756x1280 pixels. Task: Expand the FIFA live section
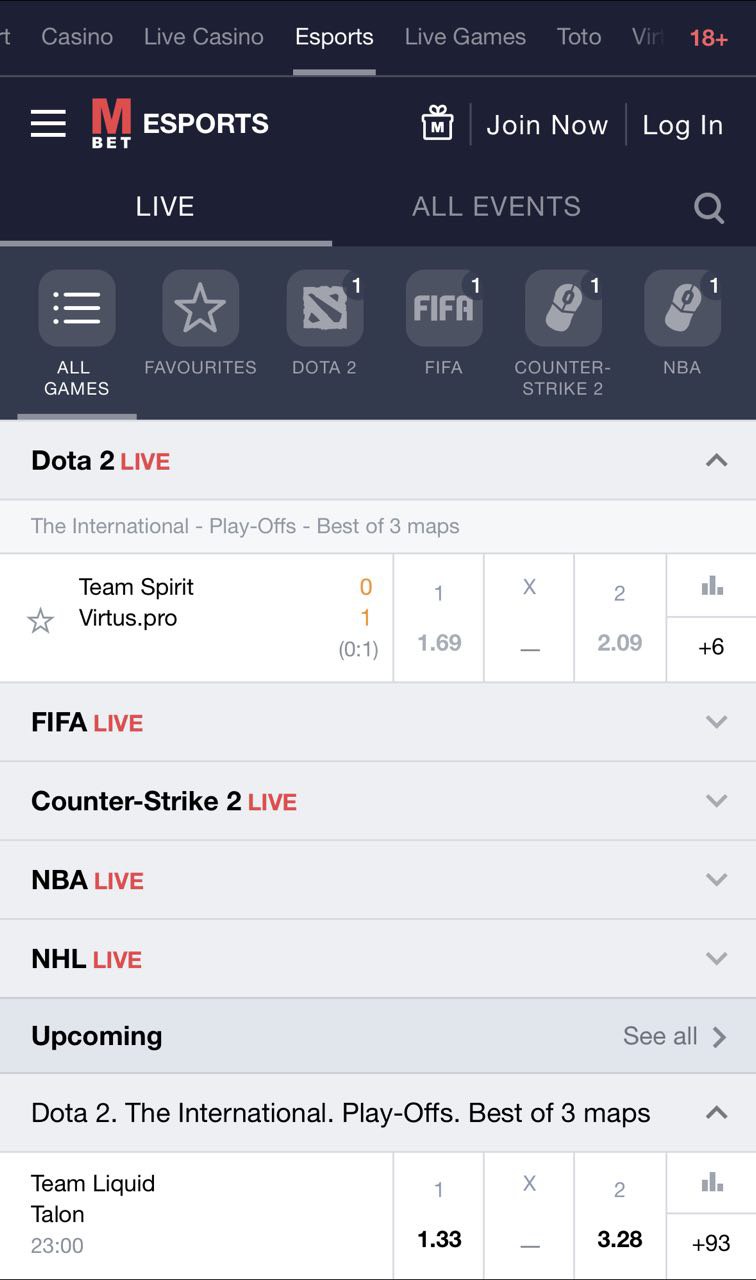(x=716, y=722)
